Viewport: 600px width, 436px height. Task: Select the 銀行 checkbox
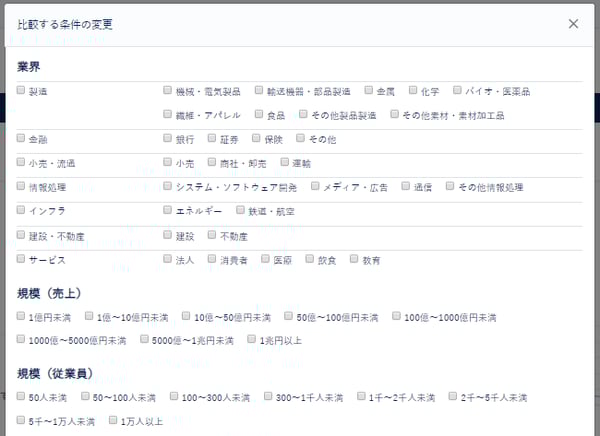pyautogui.click(x=167, y=138)
